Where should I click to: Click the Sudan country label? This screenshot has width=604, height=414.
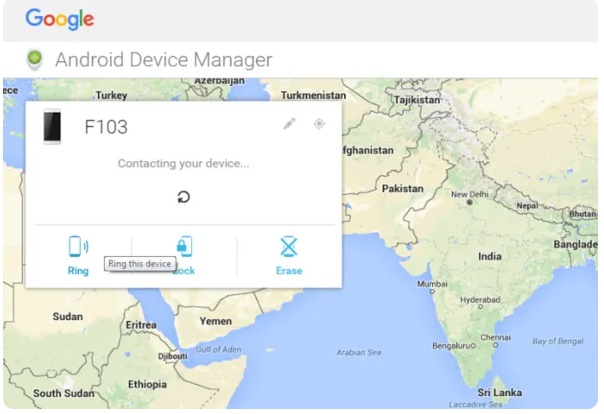click(x=68, y=317)
